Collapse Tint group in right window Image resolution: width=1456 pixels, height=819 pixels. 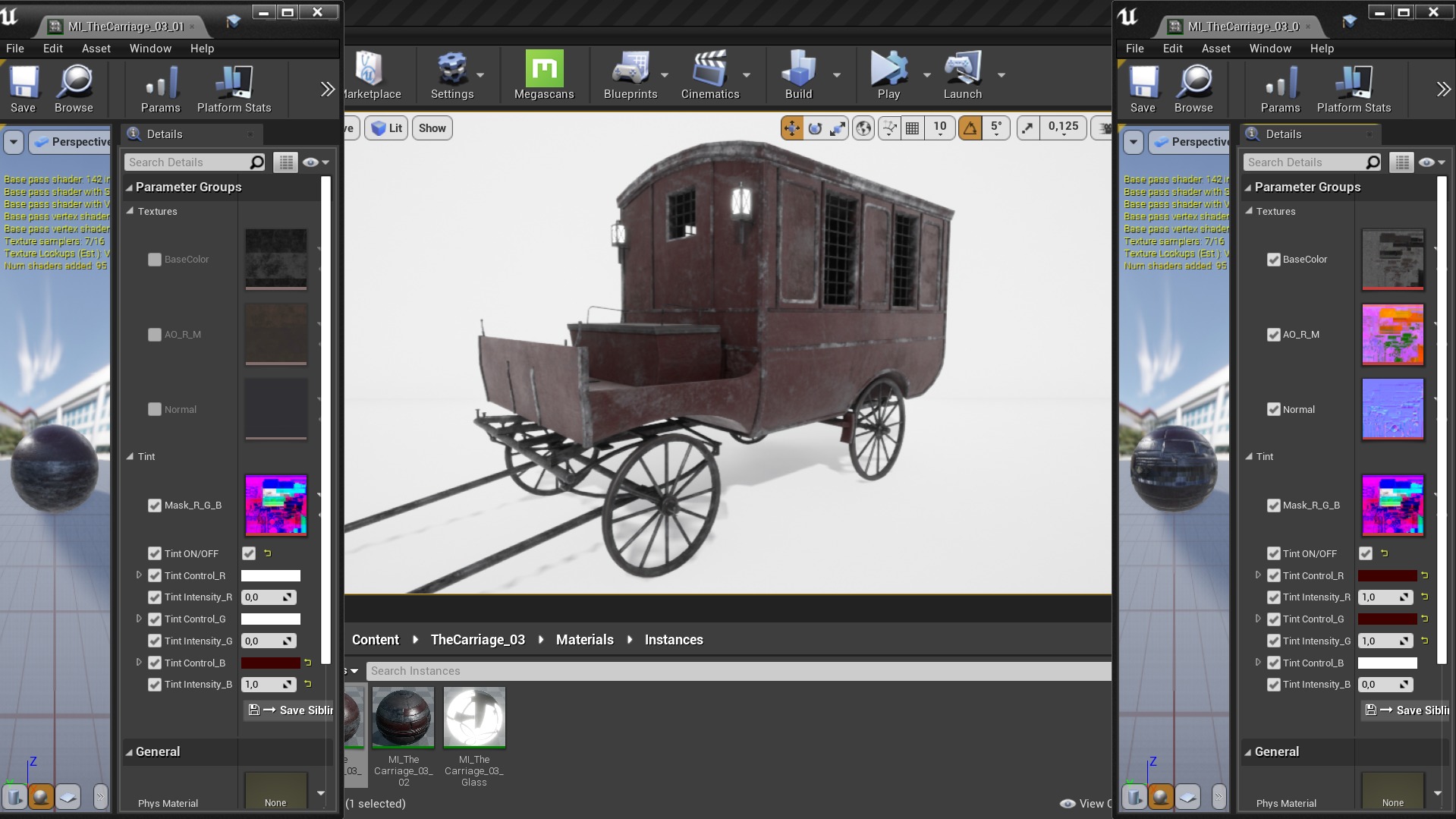pyautogui.click(x=1250, y=456)
